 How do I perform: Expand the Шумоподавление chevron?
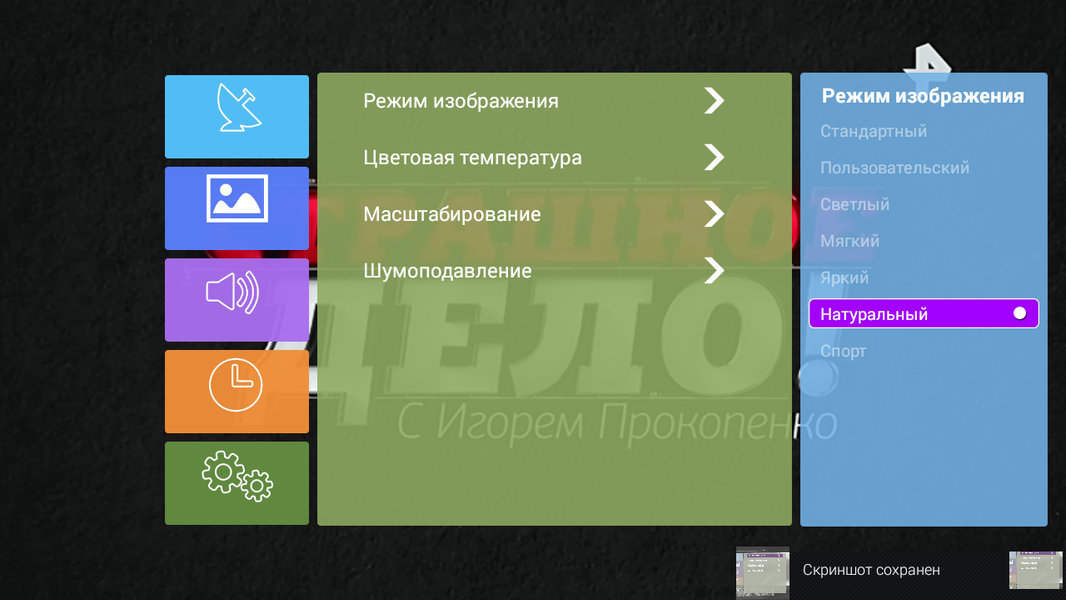pos(714,270)
